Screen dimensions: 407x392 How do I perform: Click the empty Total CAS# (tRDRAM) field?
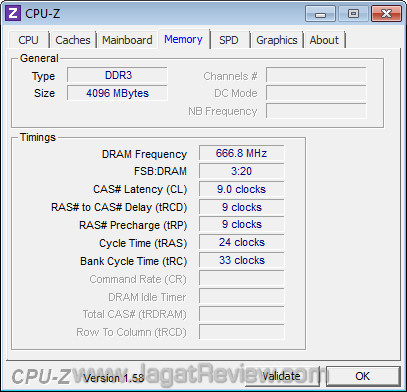pos(241,314)
